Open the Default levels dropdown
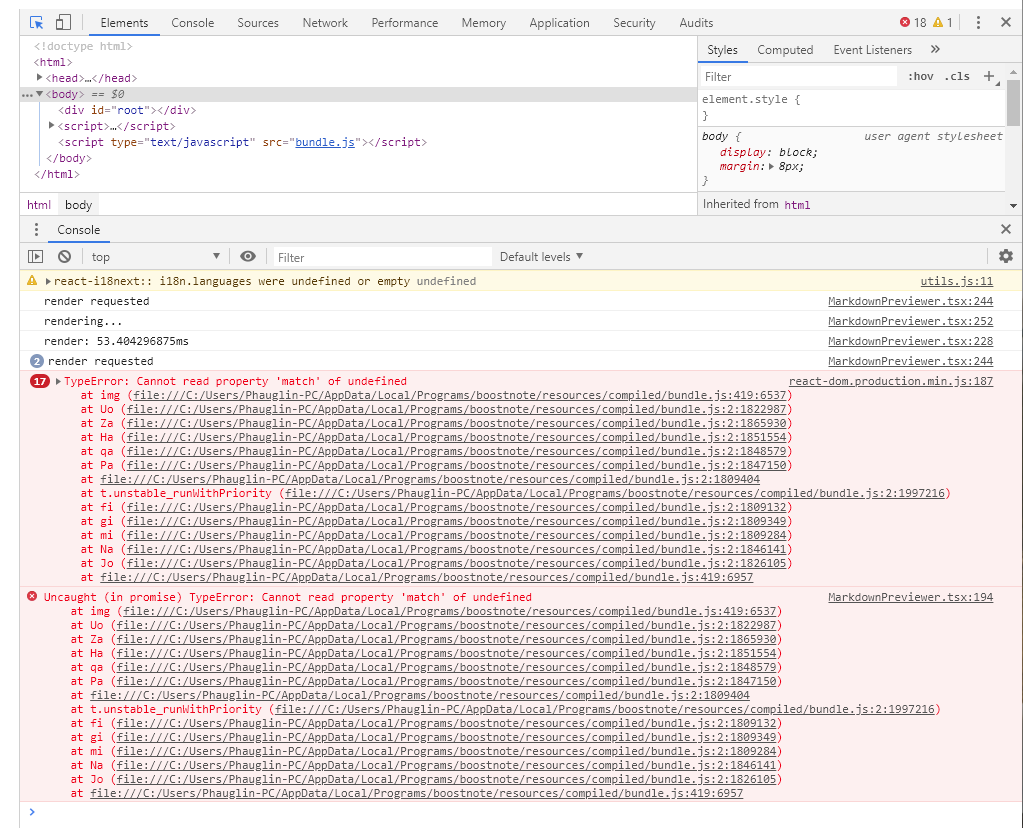Image resolution: width=1023 pixels, height=828 pixels. point(541,256)
